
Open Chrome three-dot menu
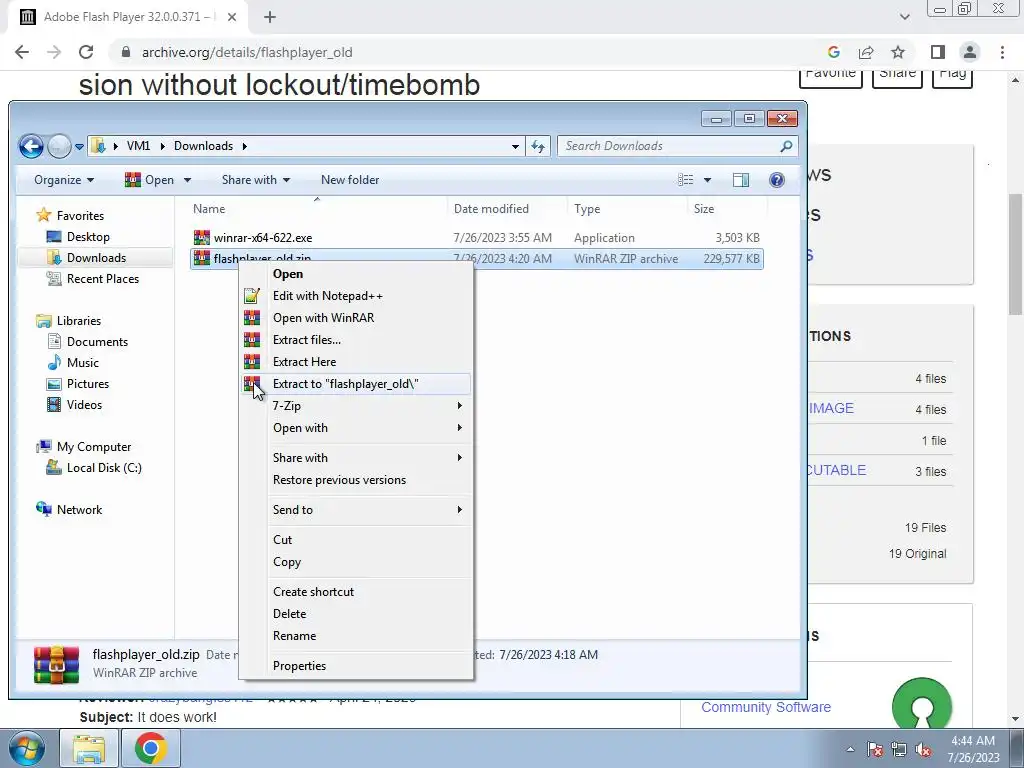(1002, 52)
